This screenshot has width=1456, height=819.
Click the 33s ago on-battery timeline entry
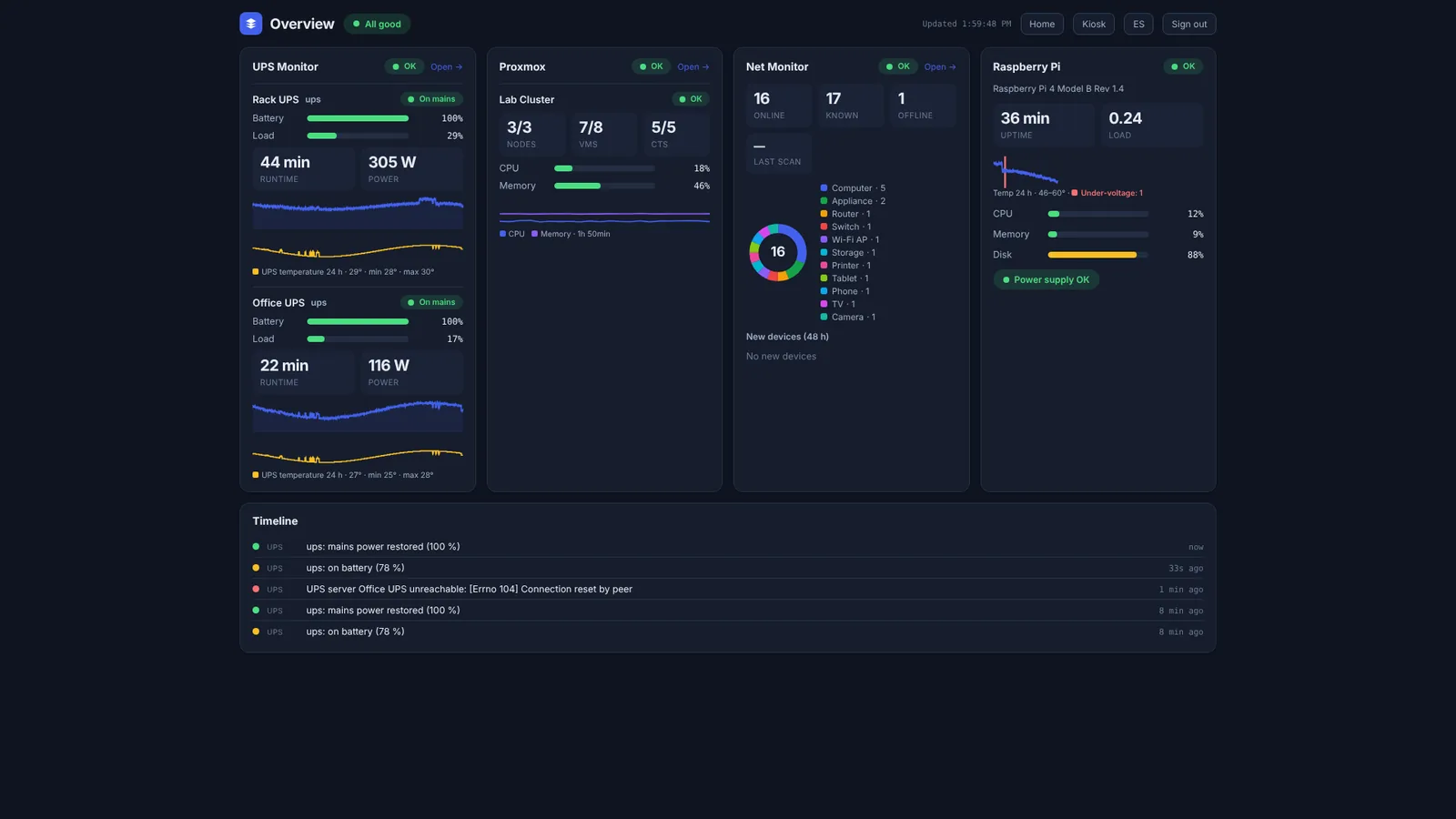pos(728,568)
